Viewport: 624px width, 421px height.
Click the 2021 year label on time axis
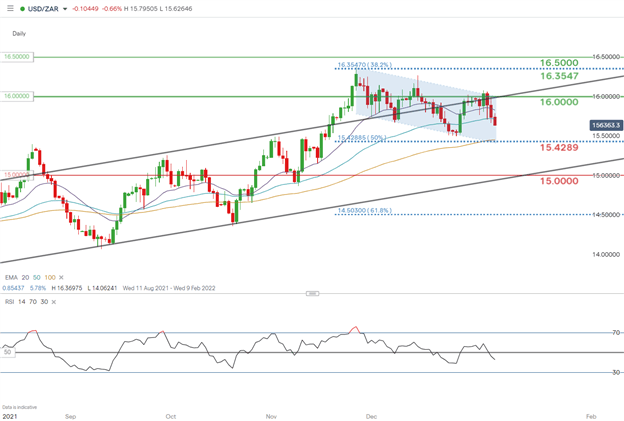(10, 417)
